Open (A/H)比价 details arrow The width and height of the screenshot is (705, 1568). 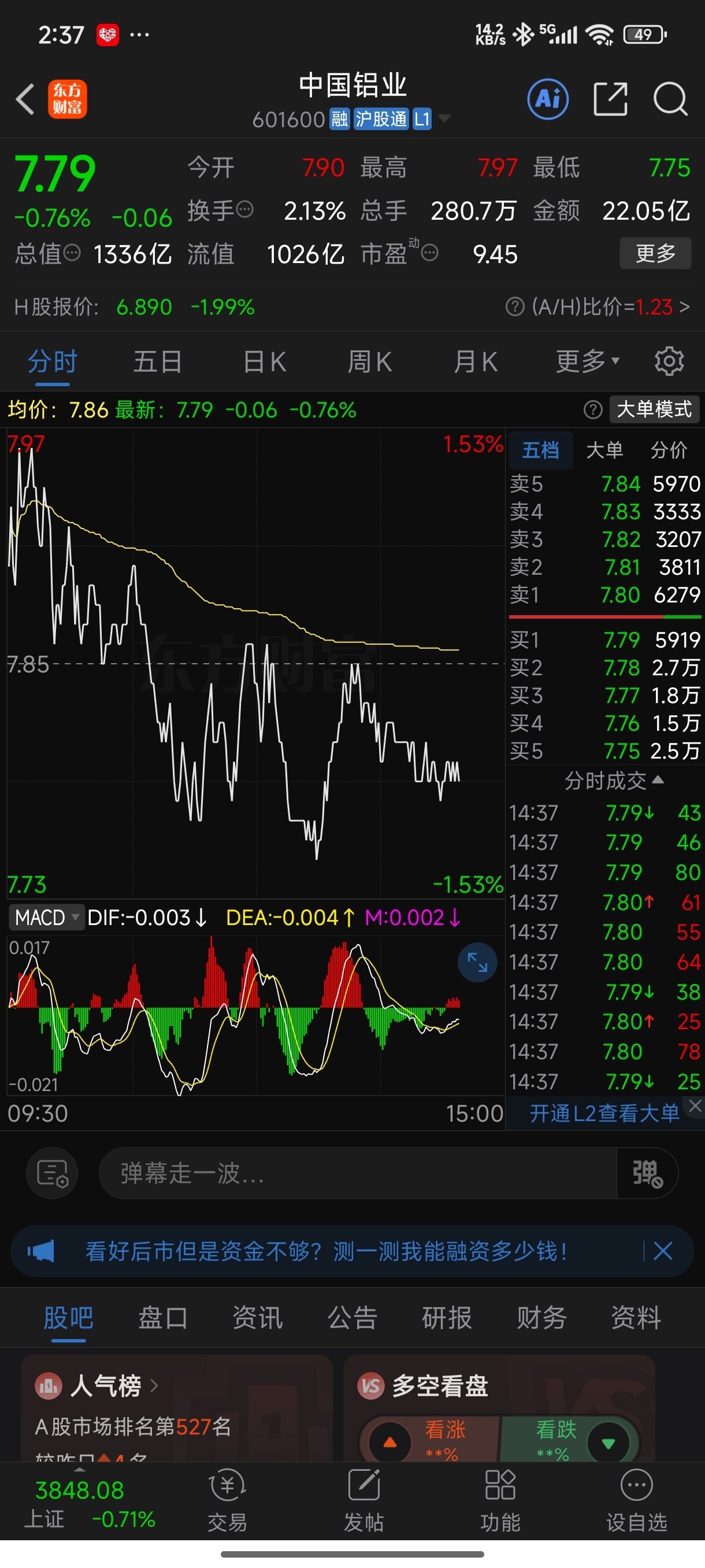click(x=685, y=307)
